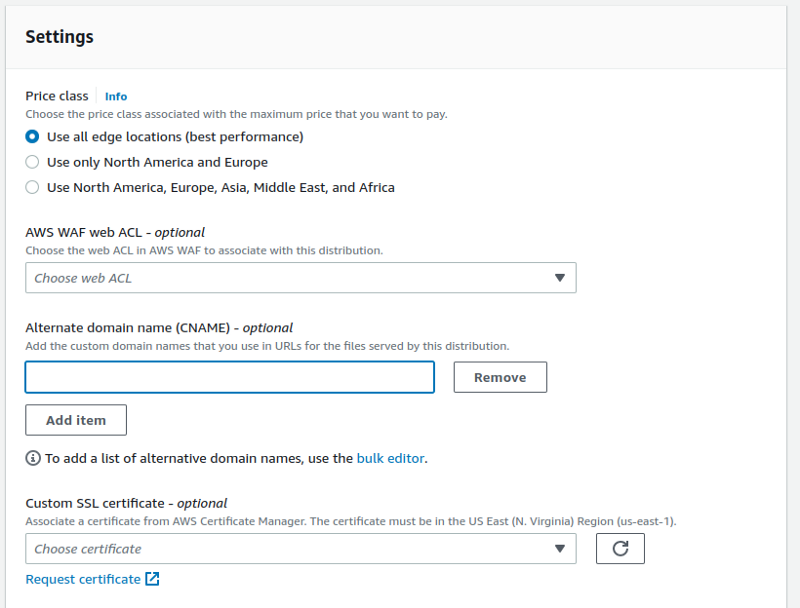Click the 'AWS WAF web ACL - optional' label
800x608 pixels.
tap(115, 232)
